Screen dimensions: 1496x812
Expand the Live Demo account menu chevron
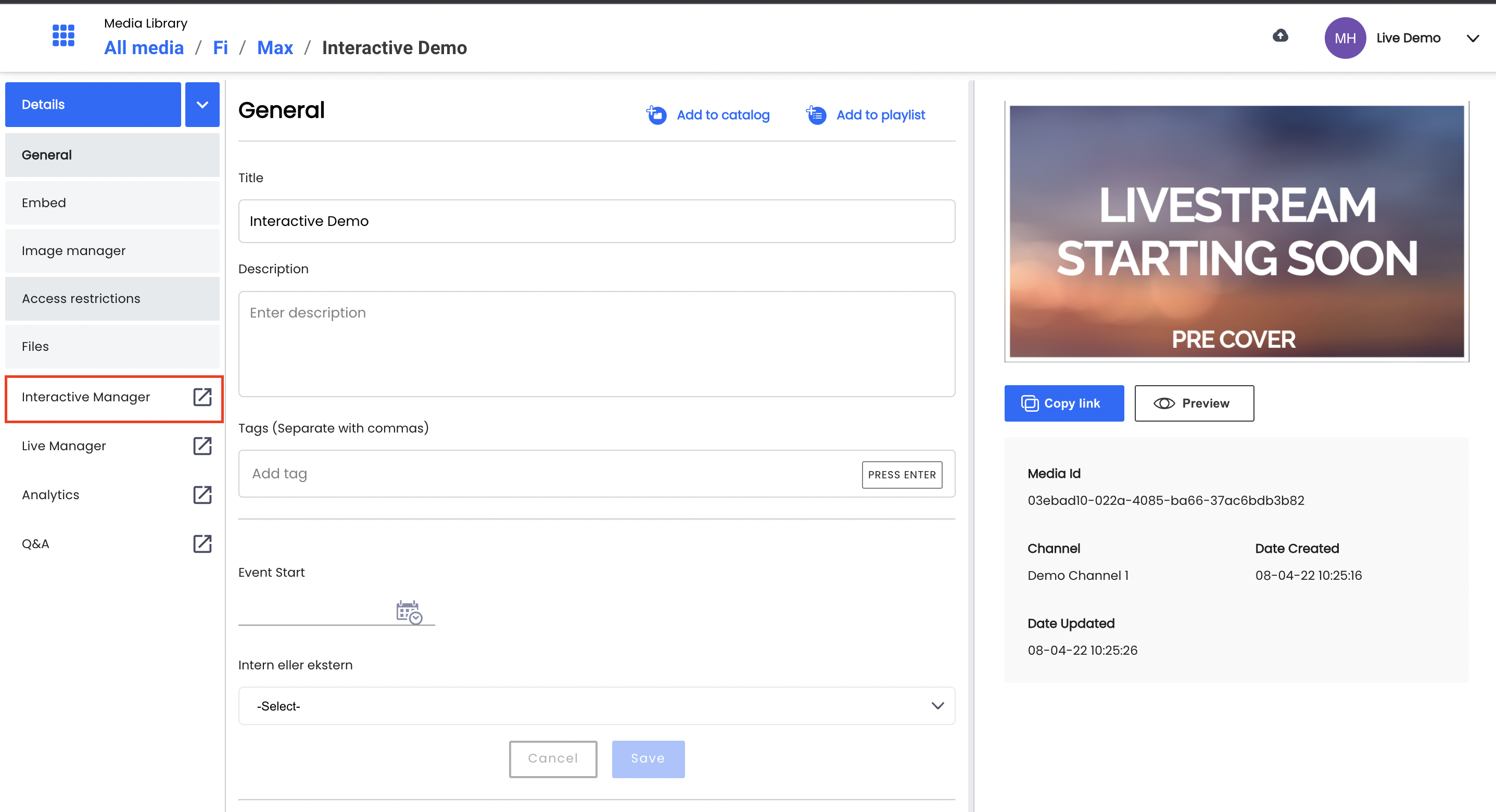point(1472,39)
